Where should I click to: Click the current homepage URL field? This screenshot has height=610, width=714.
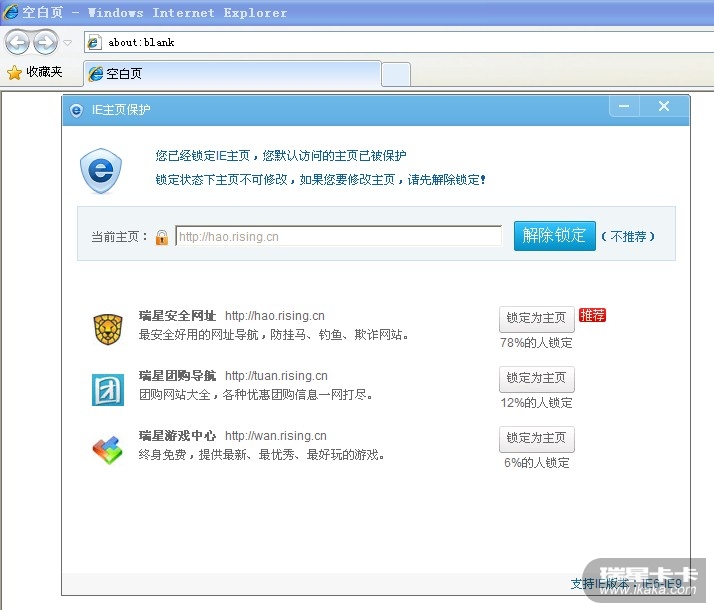pyautogui.click(x=338, y=236)
